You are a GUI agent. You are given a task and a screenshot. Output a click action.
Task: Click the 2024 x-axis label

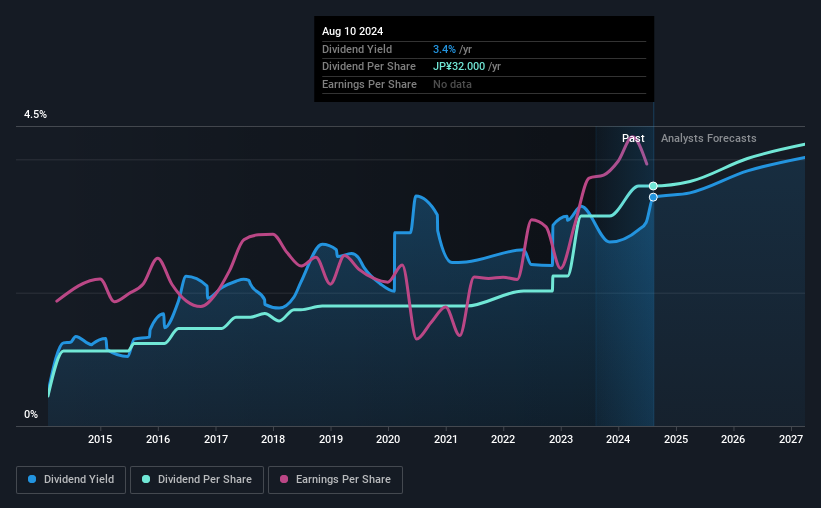(x=618, y=439)
